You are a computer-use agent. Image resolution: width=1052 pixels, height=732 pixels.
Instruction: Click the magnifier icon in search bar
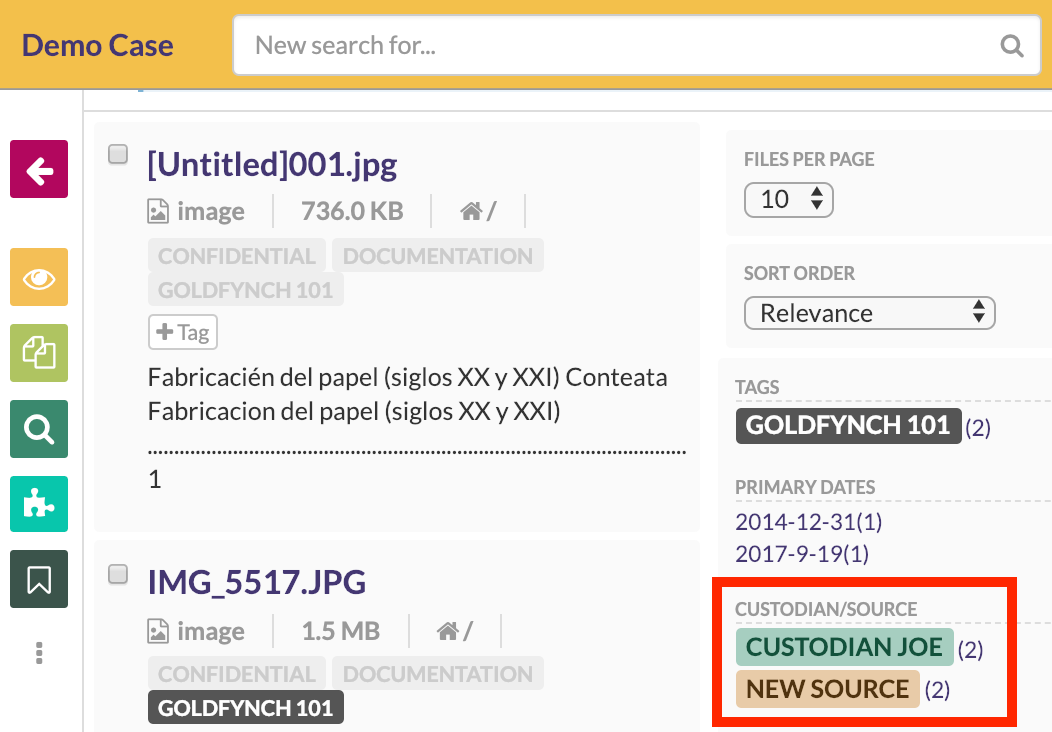pos(1012,46)
